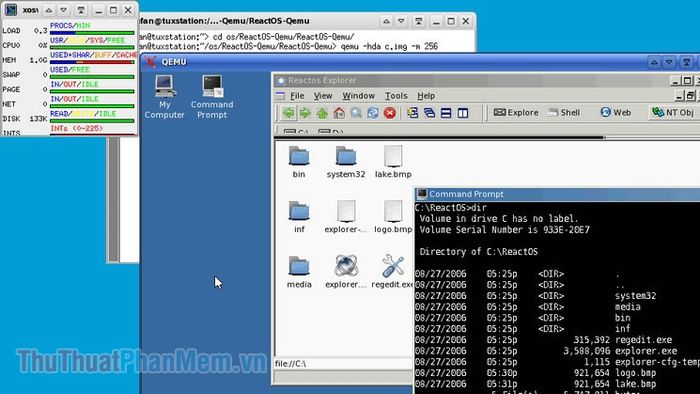Click the Tile vertically toolbar icon
This screenshot has height=394, width=700.
pos(463,112)
